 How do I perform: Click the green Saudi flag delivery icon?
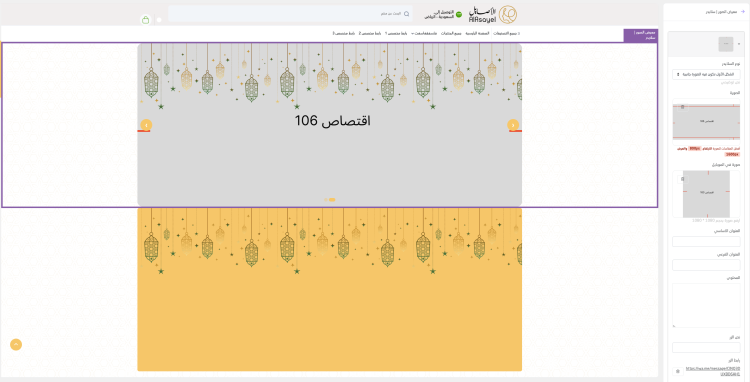click(x=459, y=14)
